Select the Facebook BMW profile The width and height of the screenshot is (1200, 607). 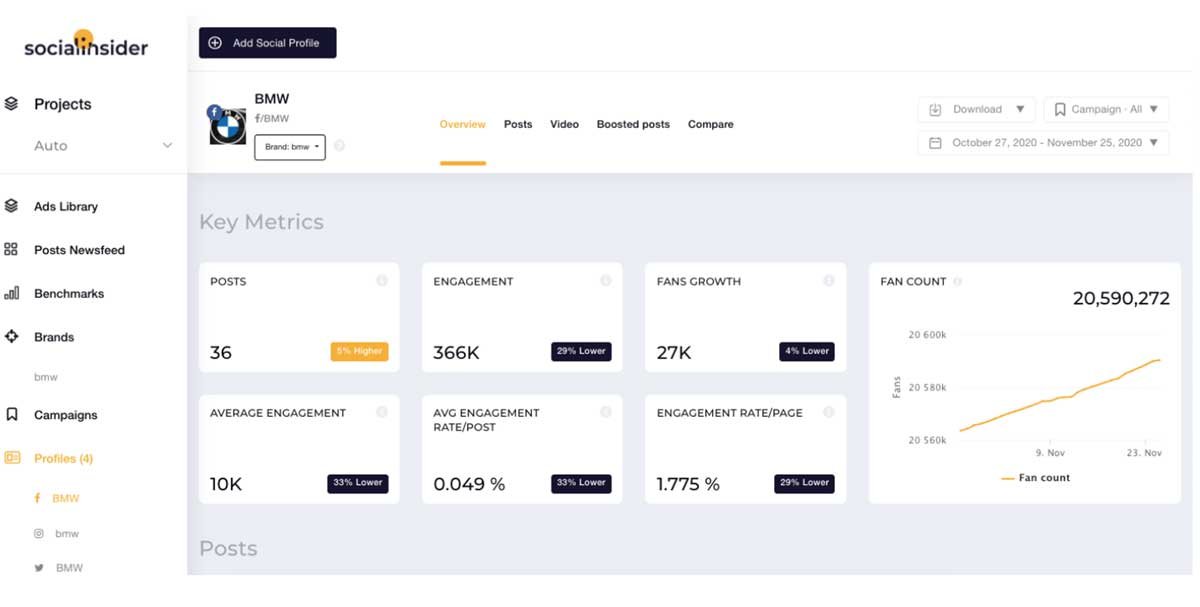66,498
